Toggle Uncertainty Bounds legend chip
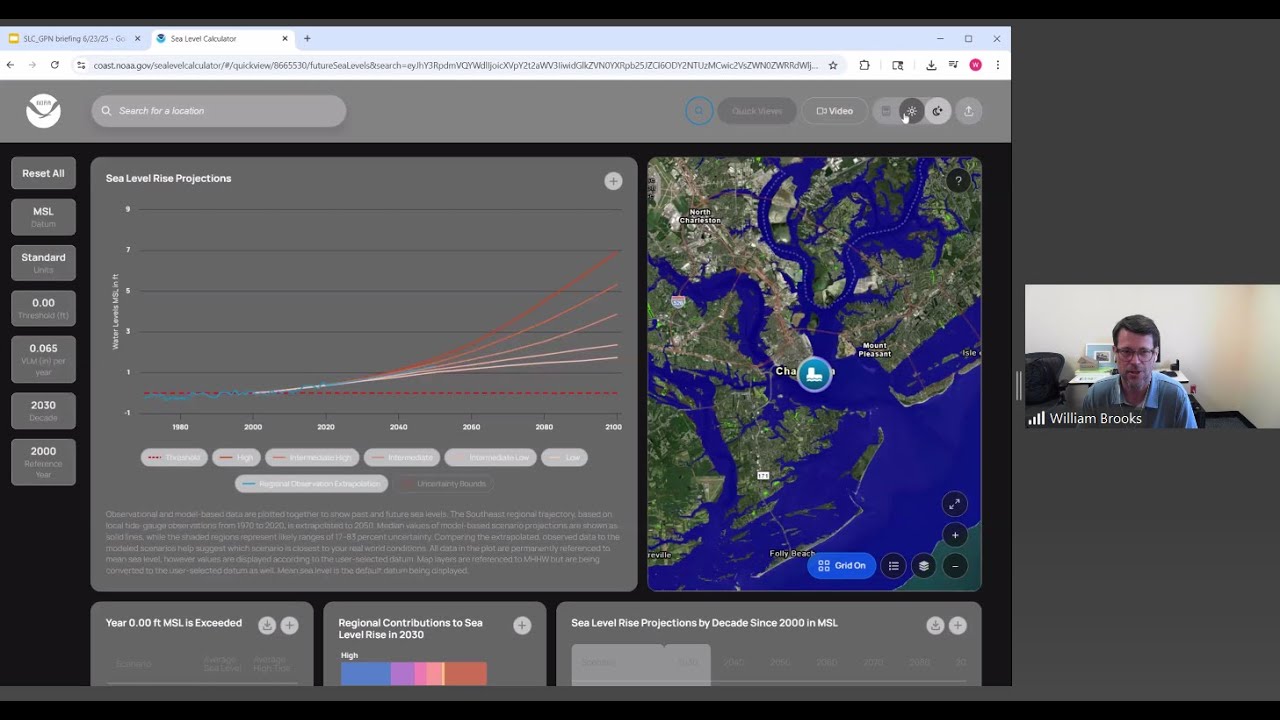Image resolution: width=1280 pixels, height=720 pixels. 443,483
